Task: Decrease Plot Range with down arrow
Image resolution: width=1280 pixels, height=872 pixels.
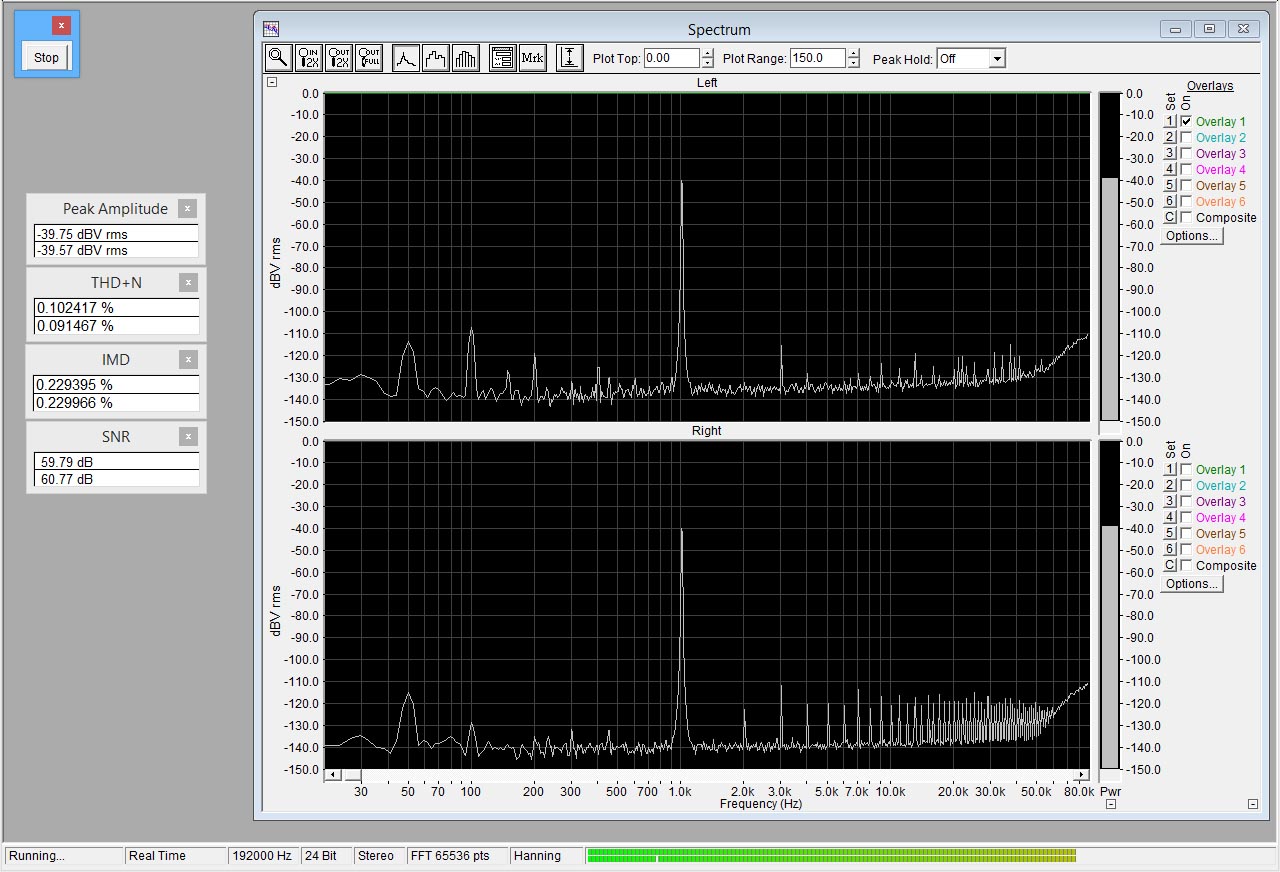Action: pos(853,63)
